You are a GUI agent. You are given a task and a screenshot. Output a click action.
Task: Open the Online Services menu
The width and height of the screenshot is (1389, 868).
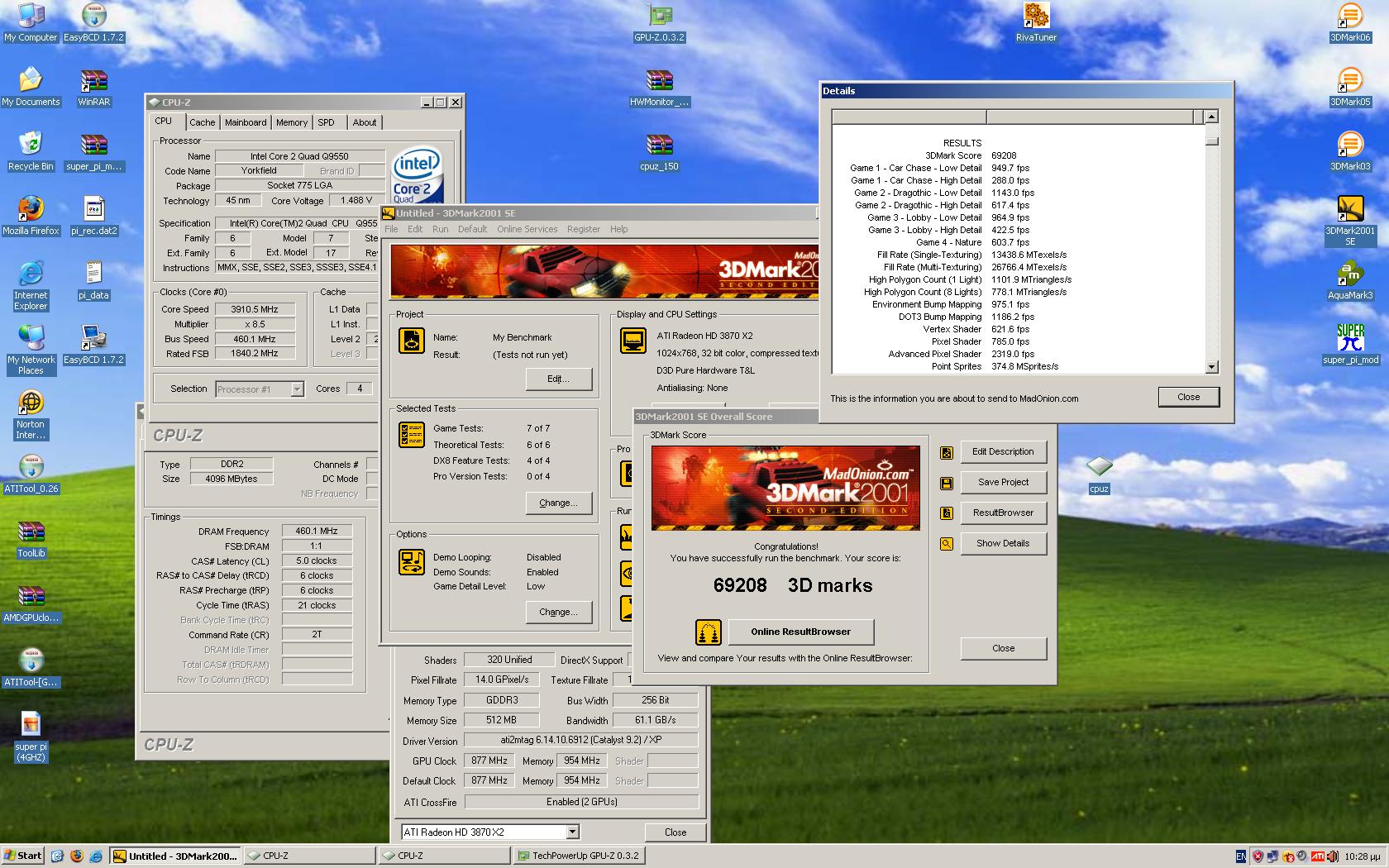pos(527,229)
